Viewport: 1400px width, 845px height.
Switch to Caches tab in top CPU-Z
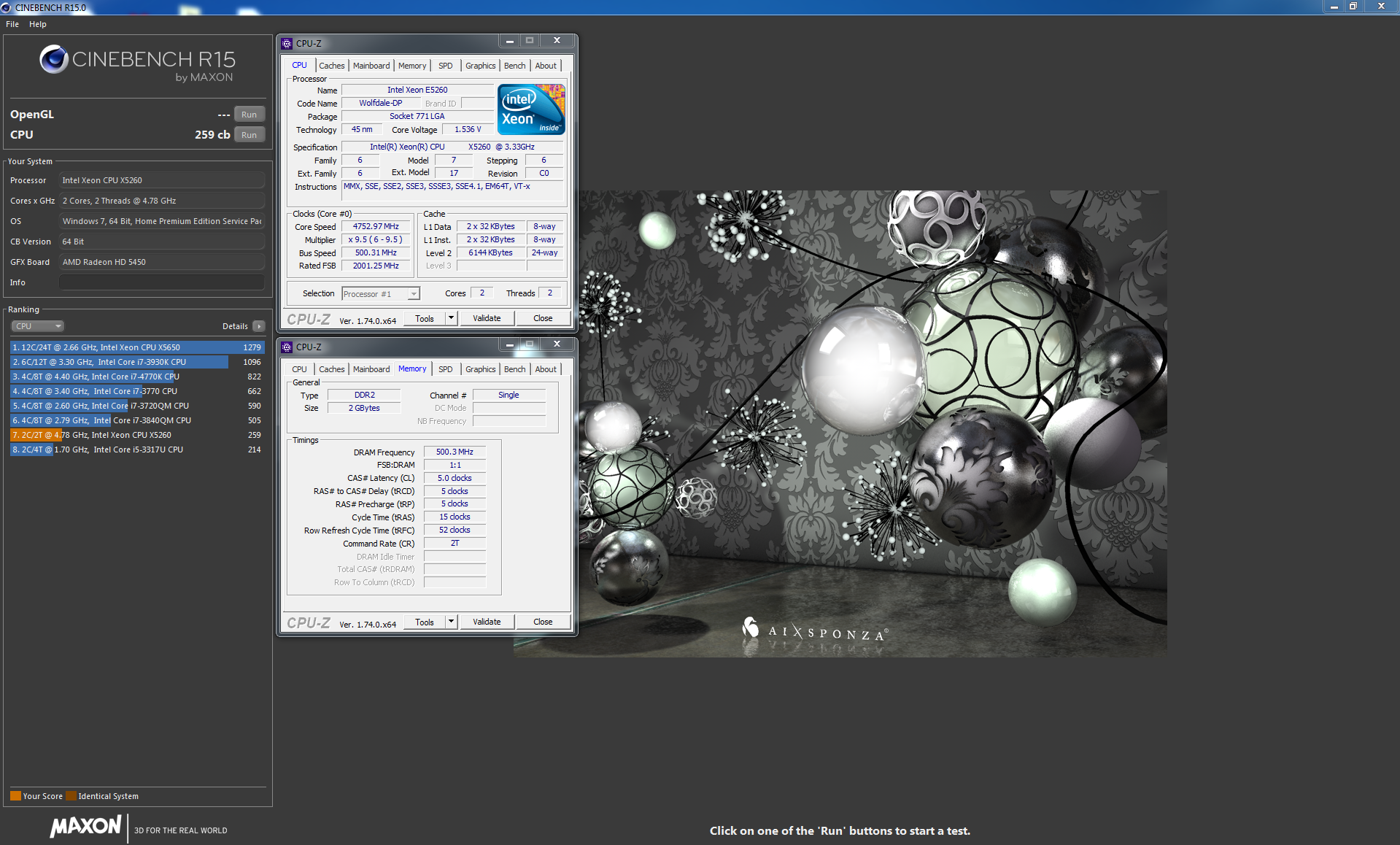point(331,66)
